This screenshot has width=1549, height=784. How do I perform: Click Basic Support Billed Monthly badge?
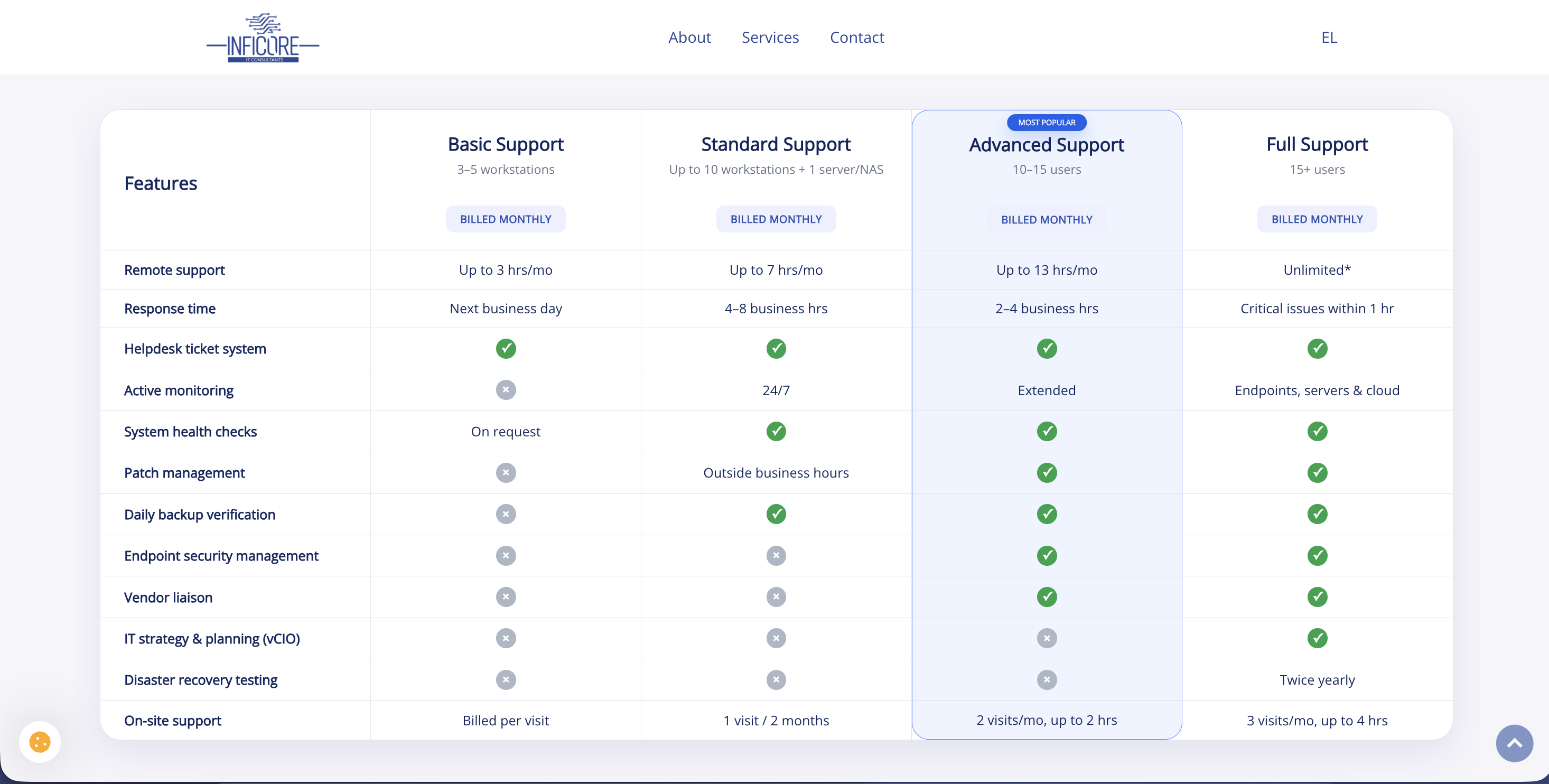click(x=506, y=219)
